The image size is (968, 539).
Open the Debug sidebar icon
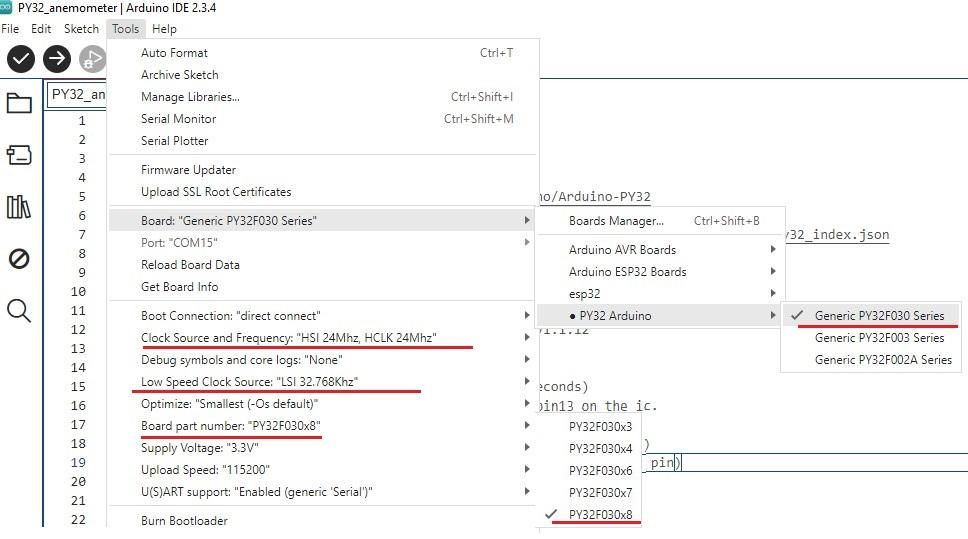19,259
